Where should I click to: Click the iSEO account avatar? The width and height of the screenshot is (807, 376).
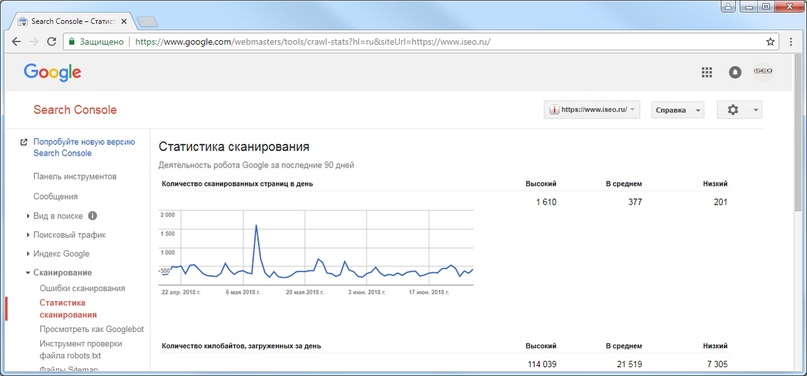pyautogui.click(x=763, y=72)
